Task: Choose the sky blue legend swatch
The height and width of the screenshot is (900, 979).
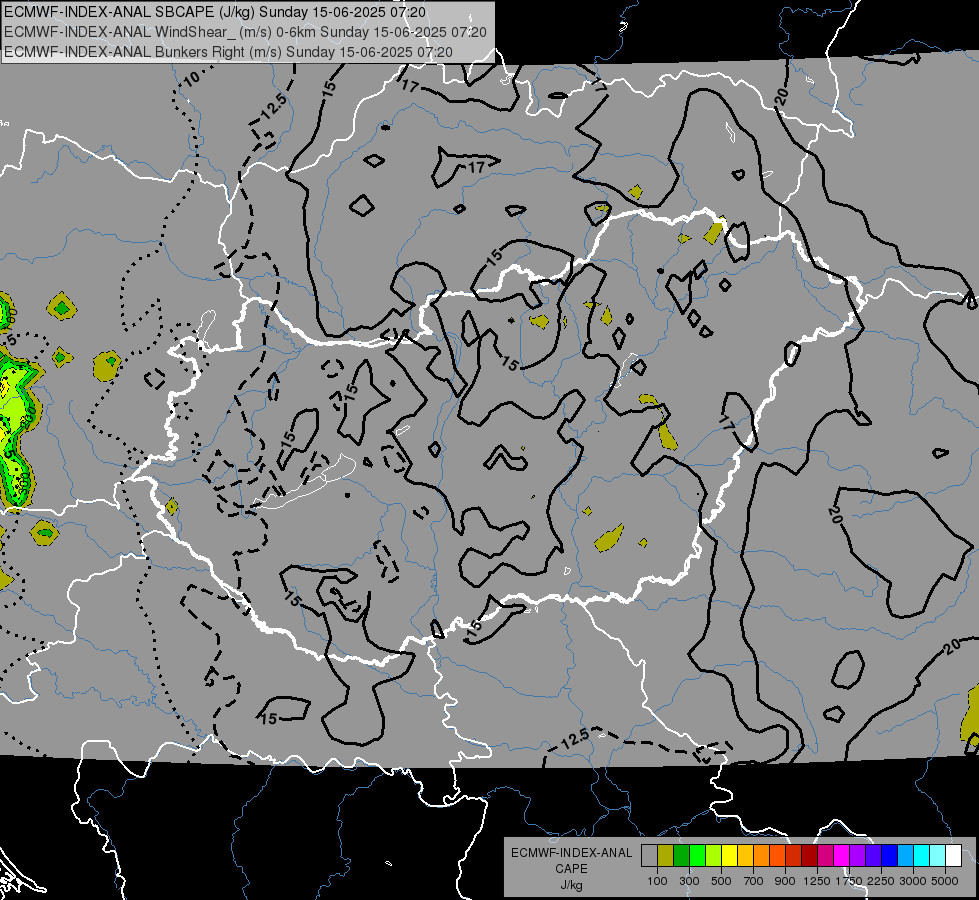Action: (x=905, y=855)
